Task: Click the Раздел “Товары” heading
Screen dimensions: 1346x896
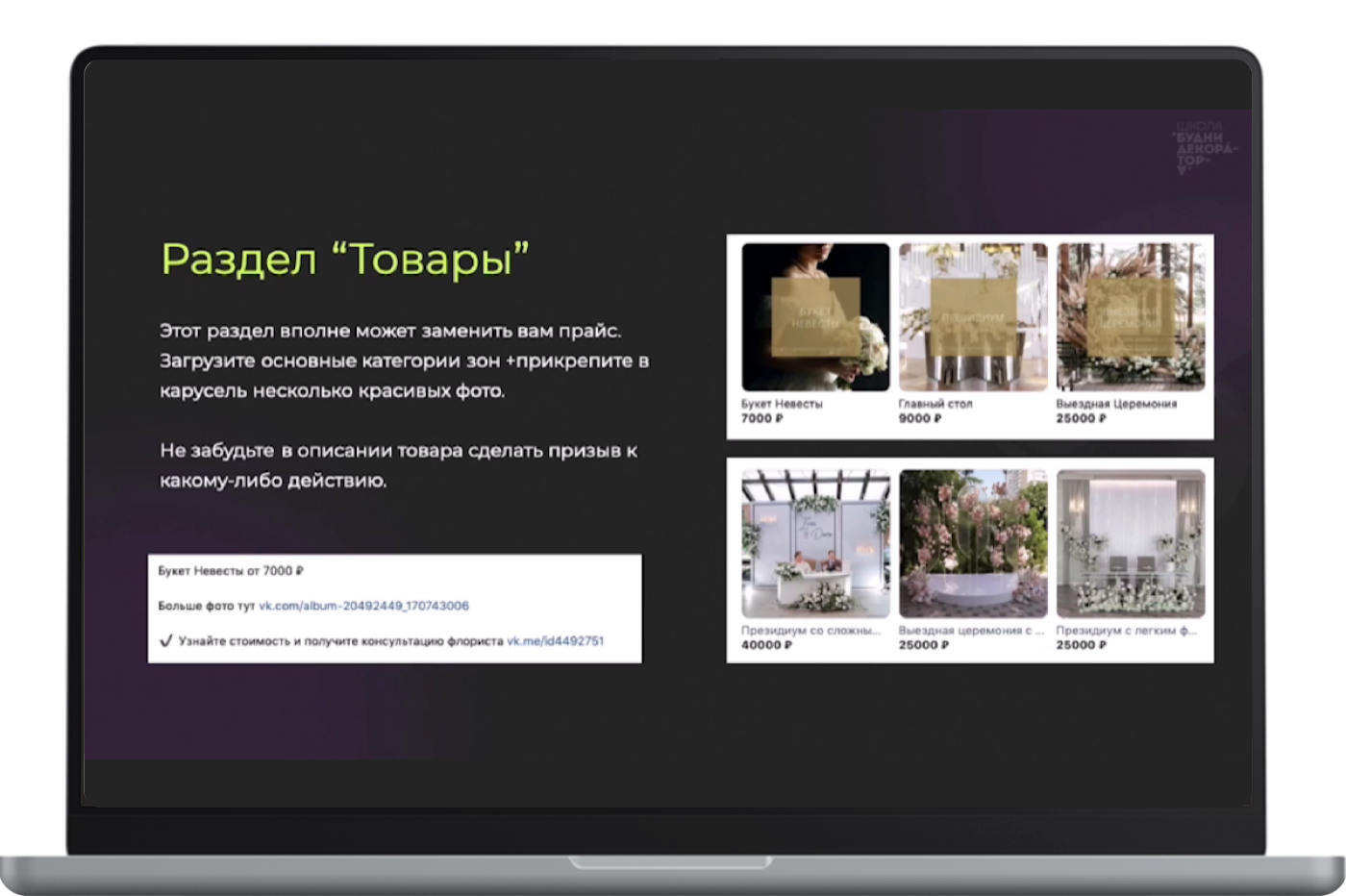Action: pyautogui.click(x=345, y=259)
